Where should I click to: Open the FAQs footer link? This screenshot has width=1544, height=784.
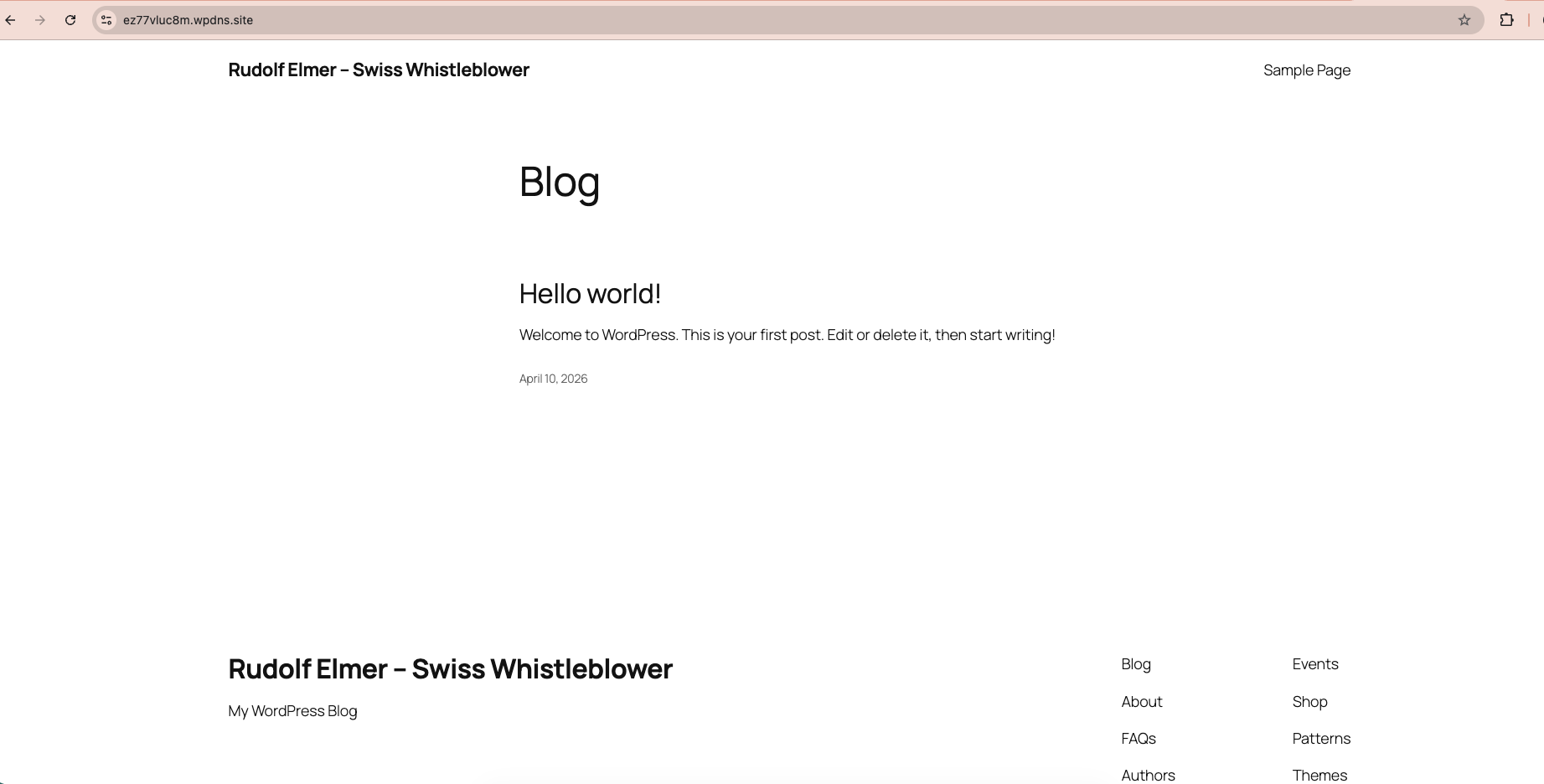coord(1138,739)
